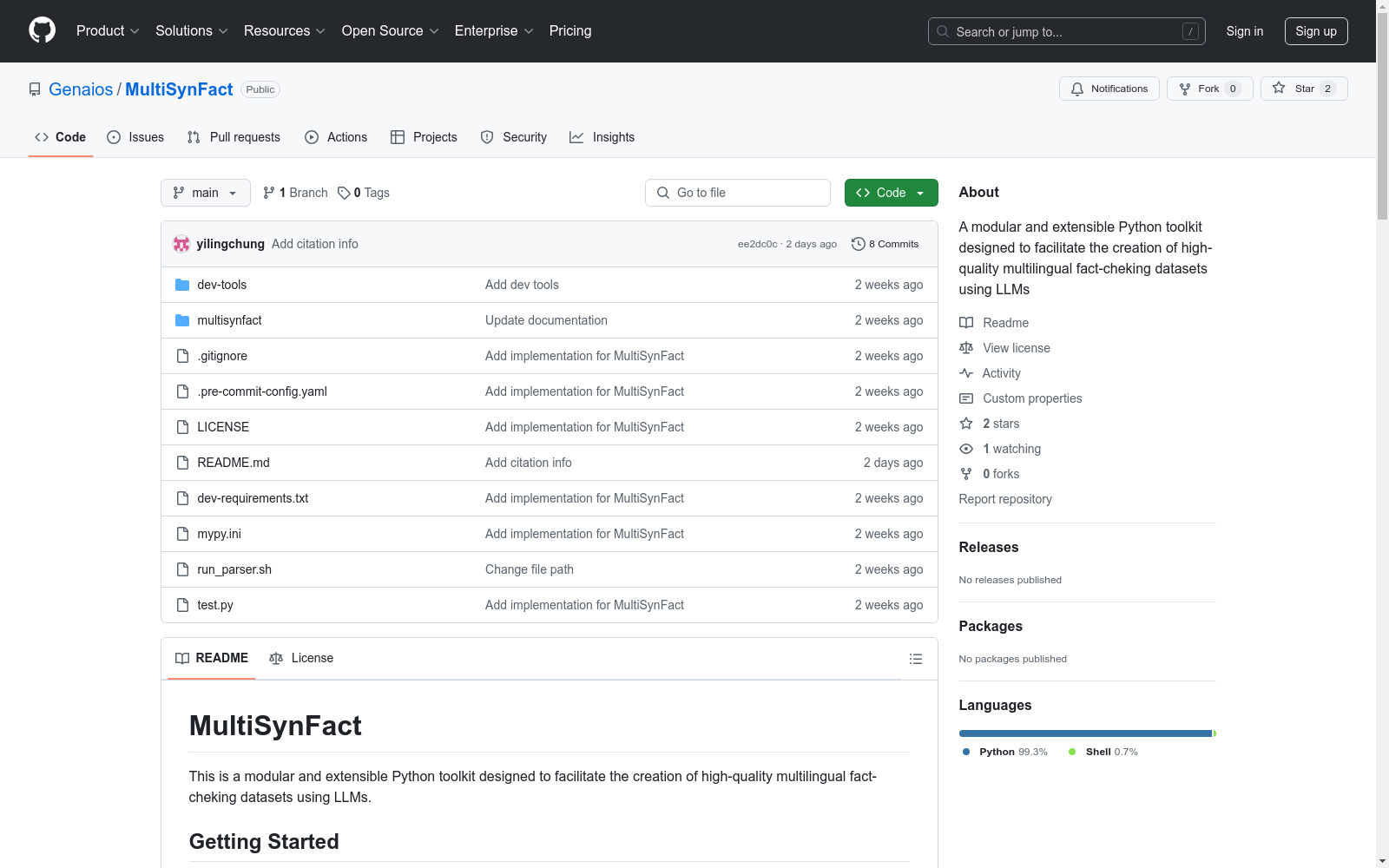Fork the repository with the Fork button
1389x868 pixels.
pos(1210,89)
